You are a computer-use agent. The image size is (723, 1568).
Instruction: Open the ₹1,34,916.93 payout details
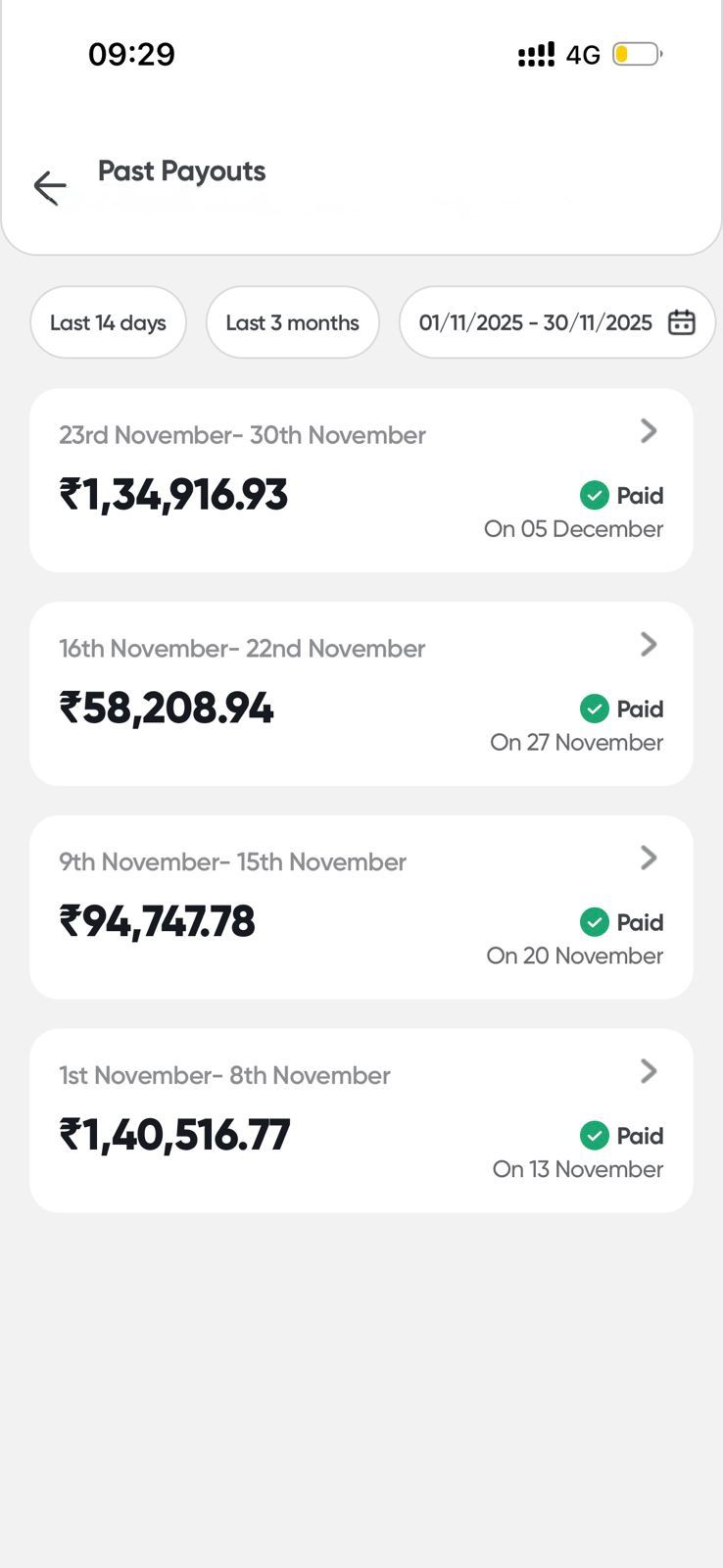pos(173,495)
